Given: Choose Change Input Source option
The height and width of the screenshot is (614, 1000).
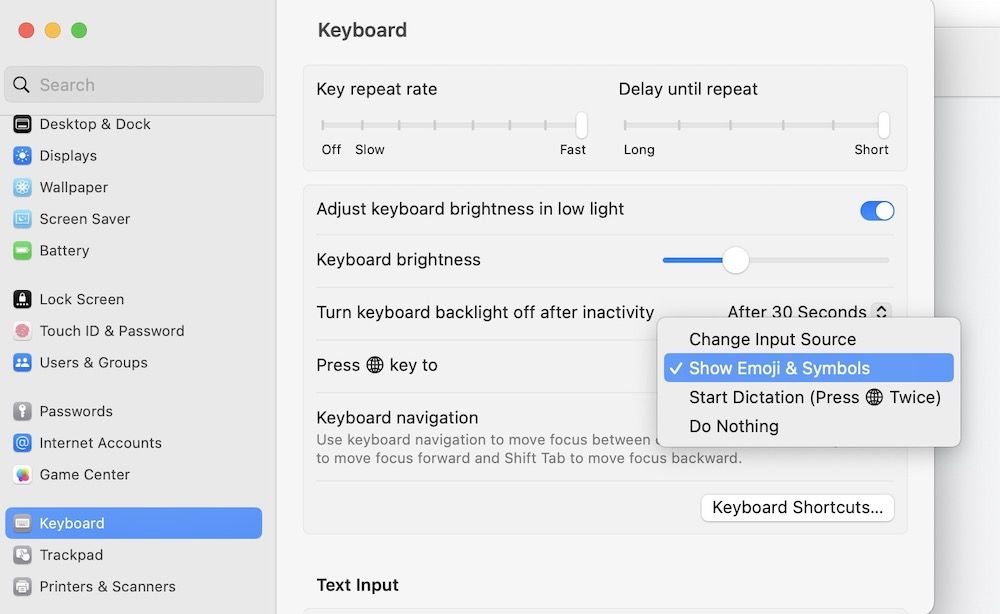Looking at the screenshot, I should click(772, 340).
